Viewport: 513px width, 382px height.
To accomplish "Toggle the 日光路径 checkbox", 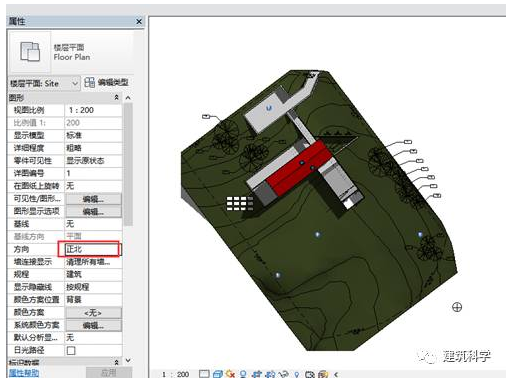I will 71,351.
